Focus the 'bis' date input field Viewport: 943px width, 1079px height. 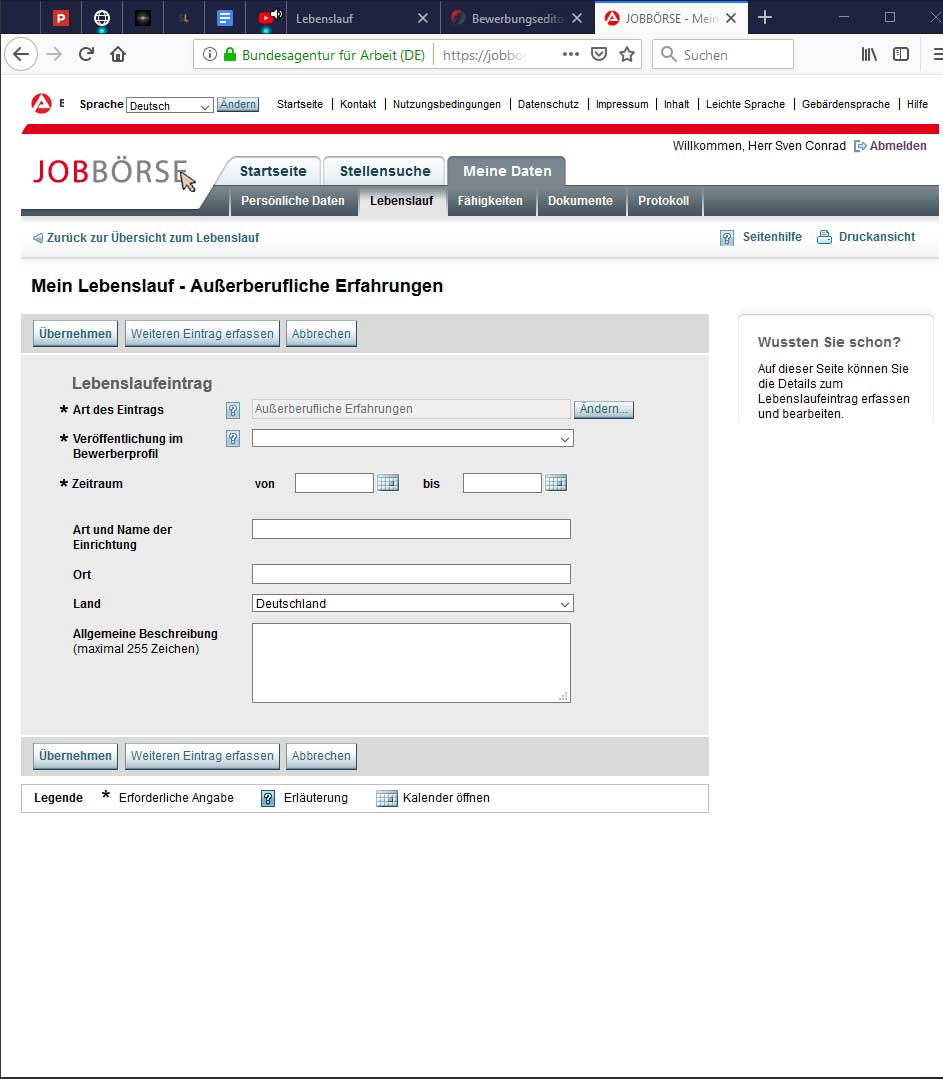[502, 483]
